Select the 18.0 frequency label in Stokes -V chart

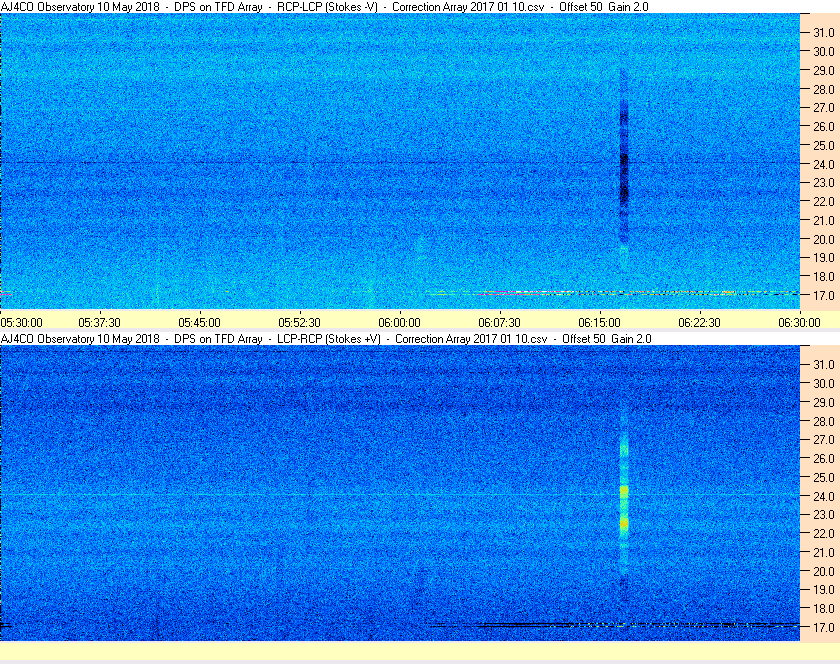pos(824,277)
